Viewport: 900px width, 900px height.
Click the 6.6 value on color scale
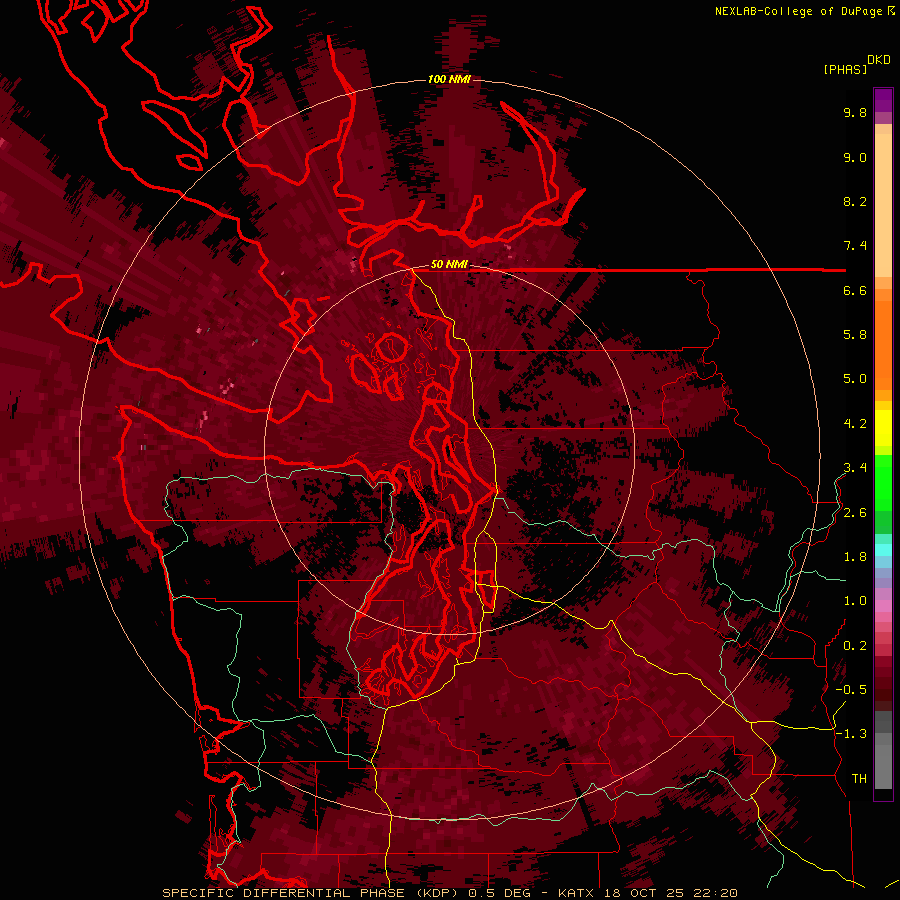[x=855, y=290]
